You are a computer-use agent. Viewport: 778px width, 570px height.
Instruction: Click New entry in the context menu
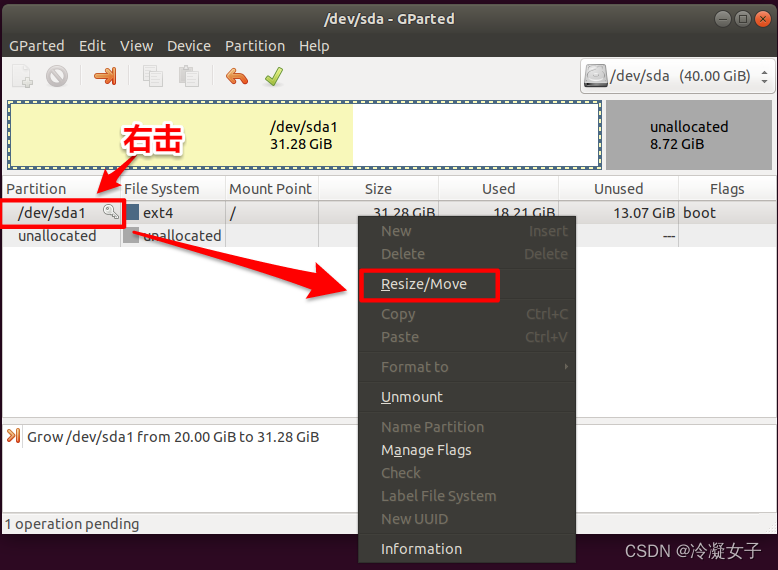point(467,231)
